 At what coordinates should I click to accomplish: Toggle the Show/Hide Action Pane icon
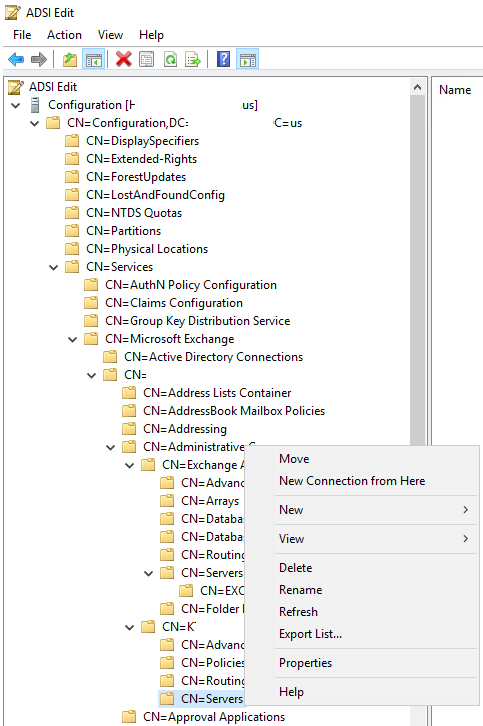(248, 59)
